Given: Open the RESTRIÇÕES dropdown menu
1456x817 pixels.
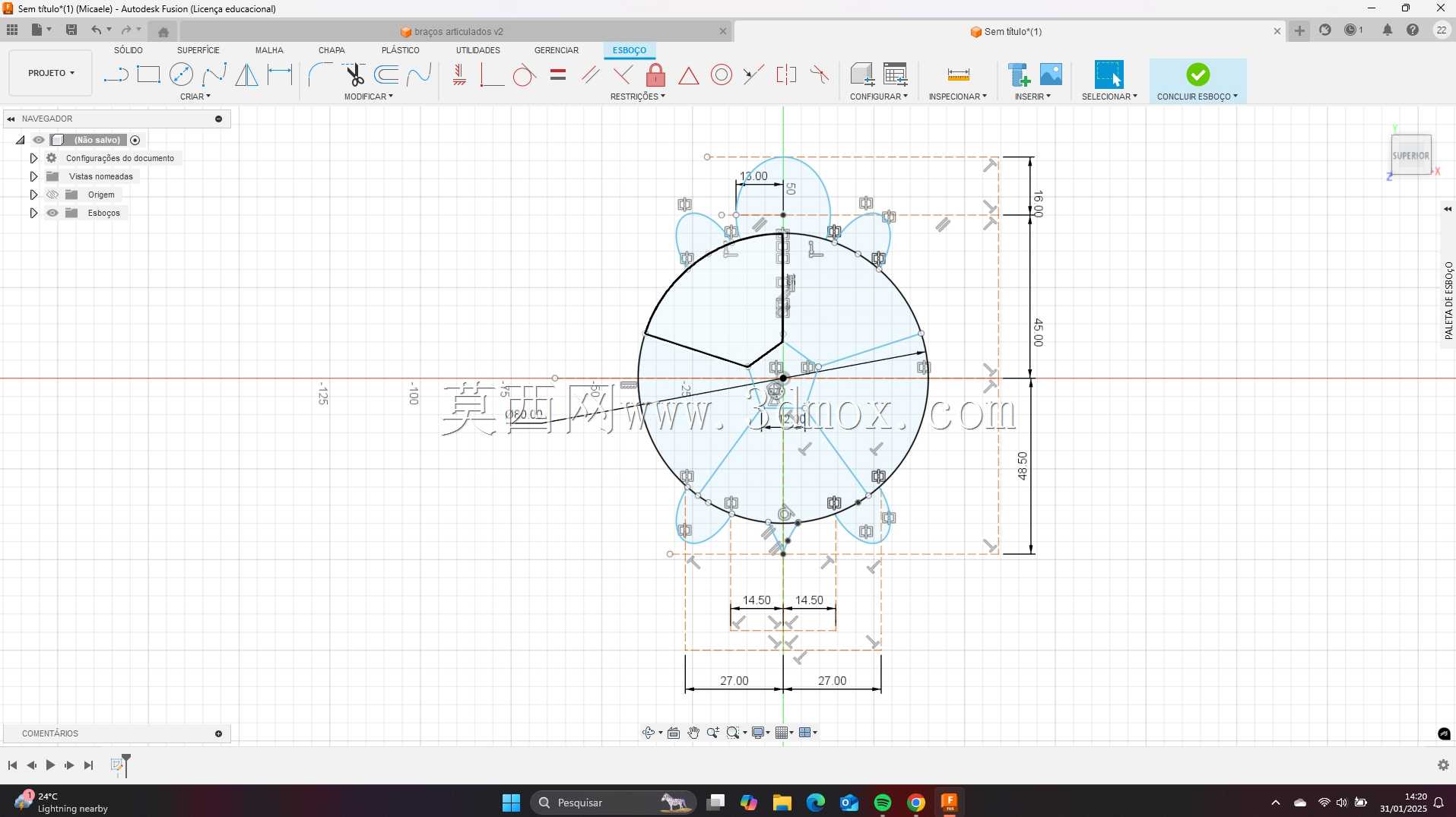Looking at the screenshot, I should pos(638,97).
